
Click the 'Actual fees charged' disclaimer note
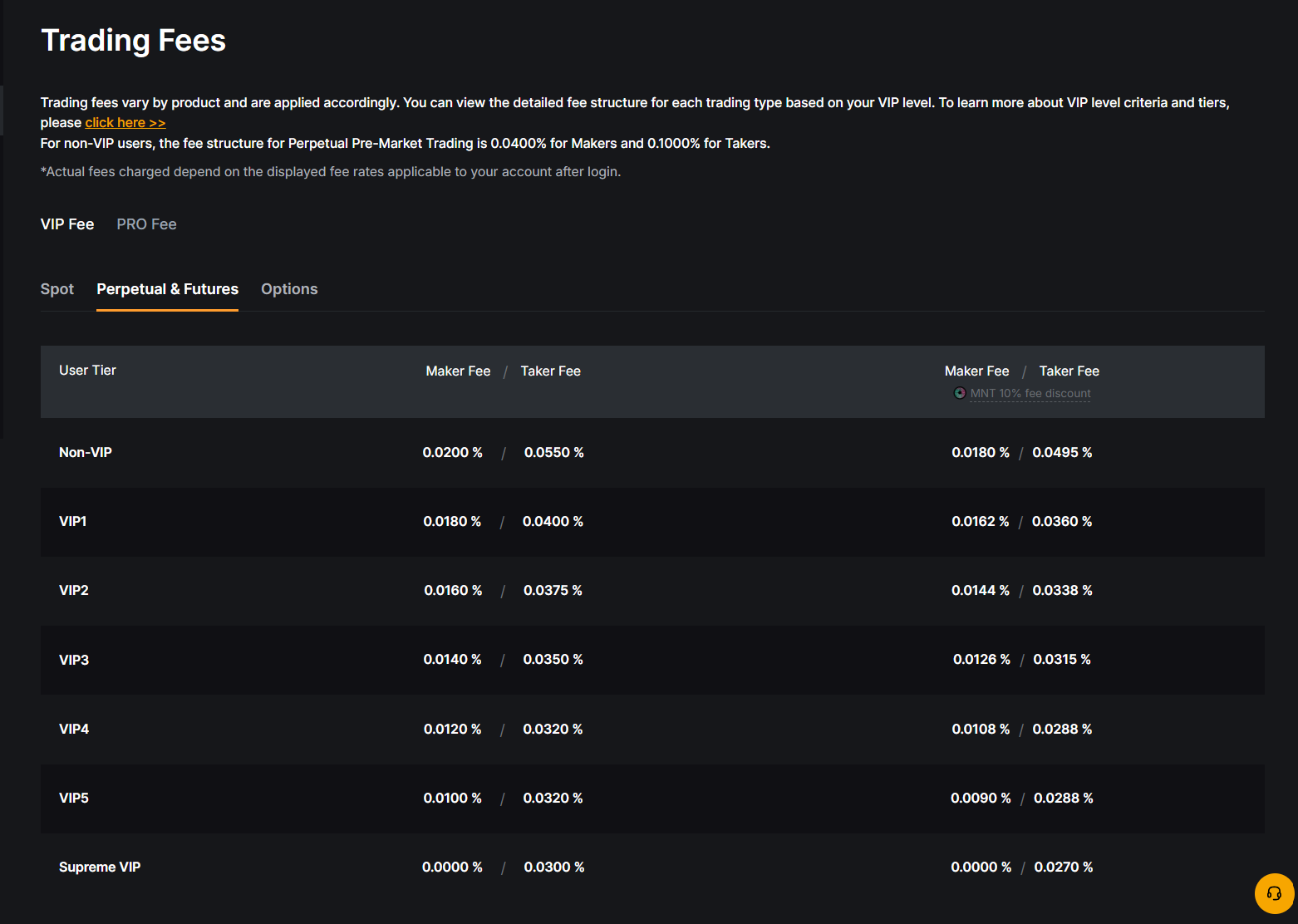coord(331,172)
